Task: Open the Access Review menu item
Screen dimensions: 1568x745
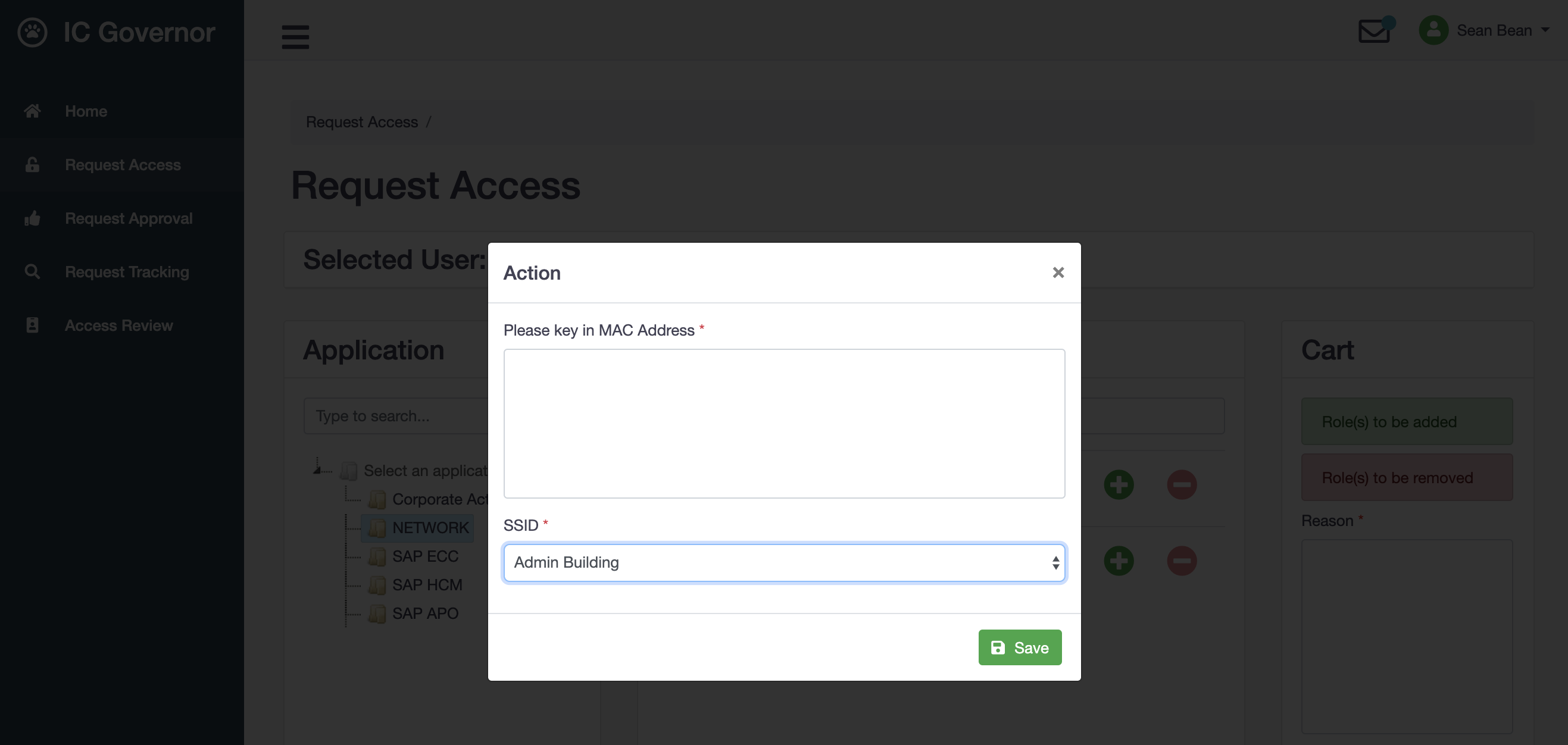Action: [117, 325]
